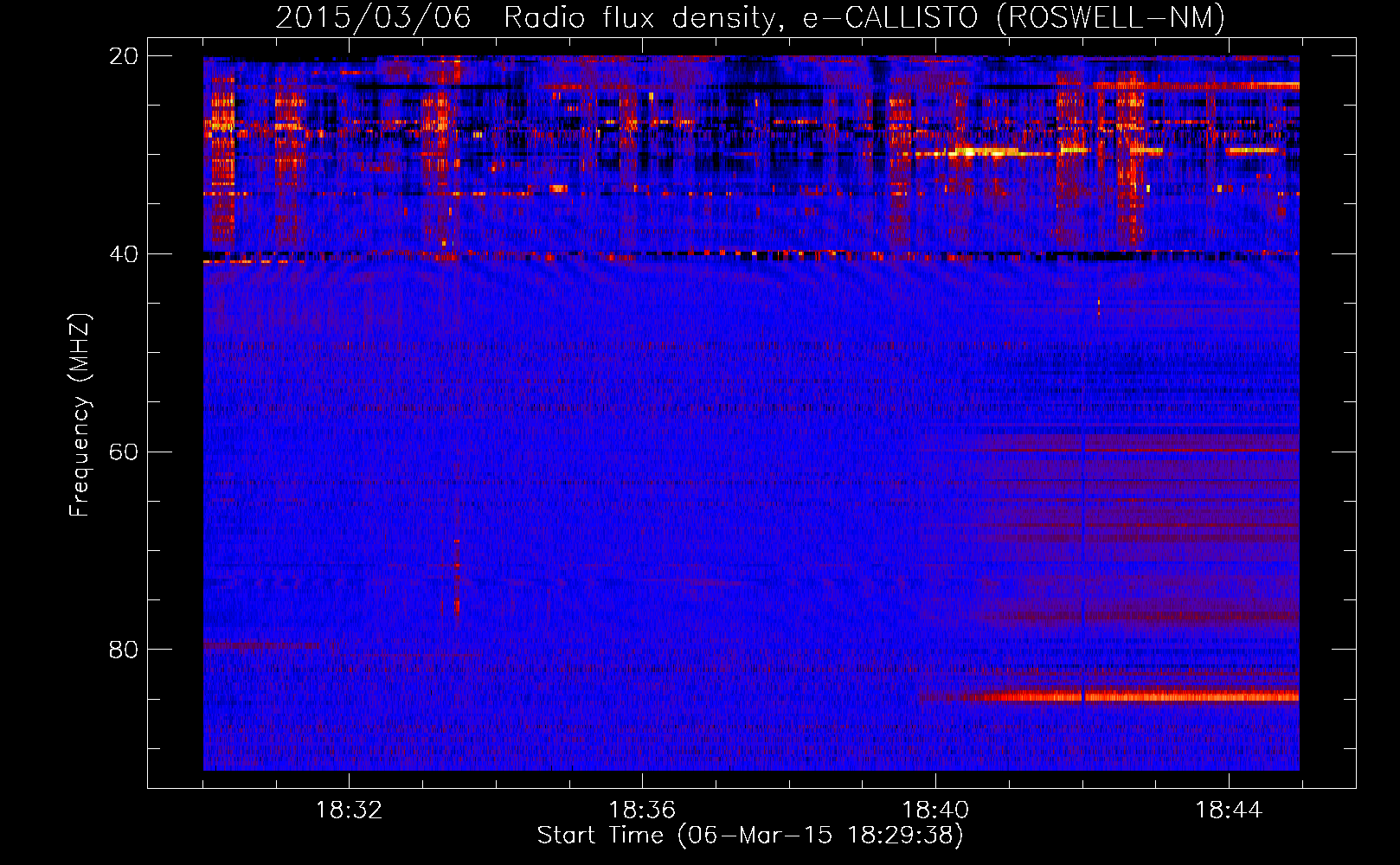This screenshot has height=865, width=1400.
Task: Click the frequency tick label 40
Action: pos(124,254)
